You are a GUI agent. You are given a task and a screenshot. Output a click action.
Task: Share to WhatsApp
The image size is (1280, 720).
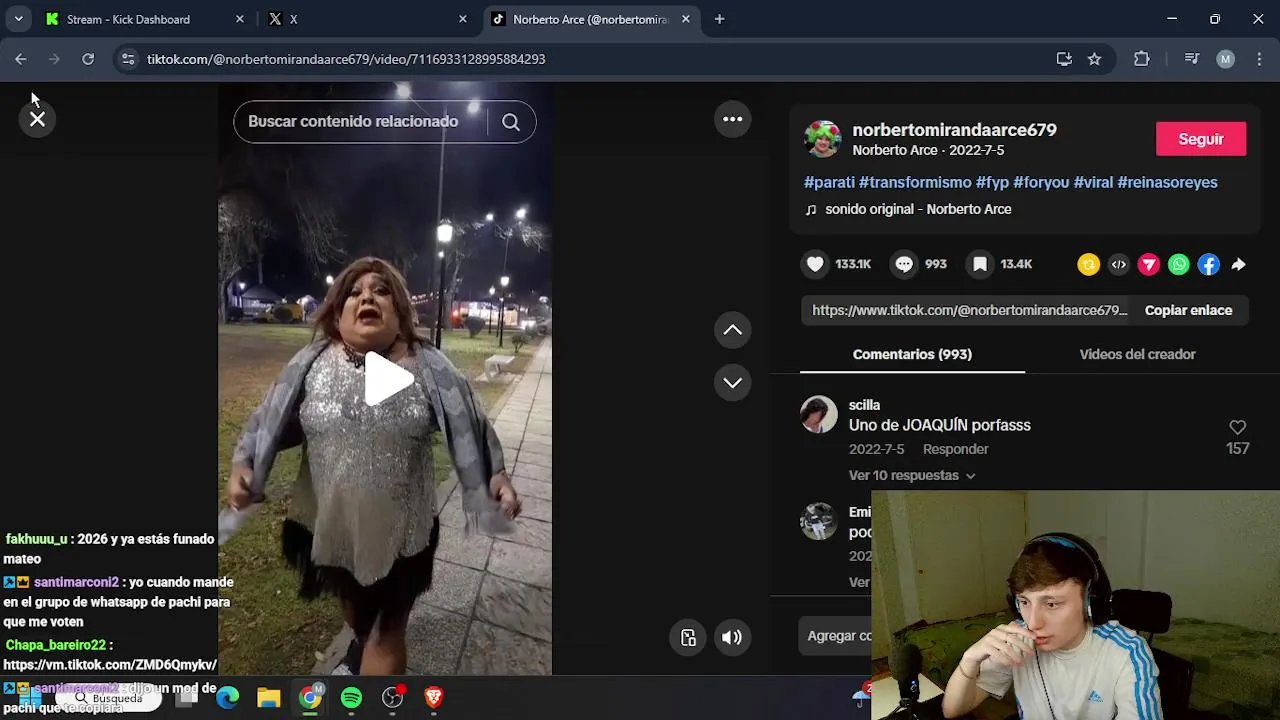[x=1179, y=264]
